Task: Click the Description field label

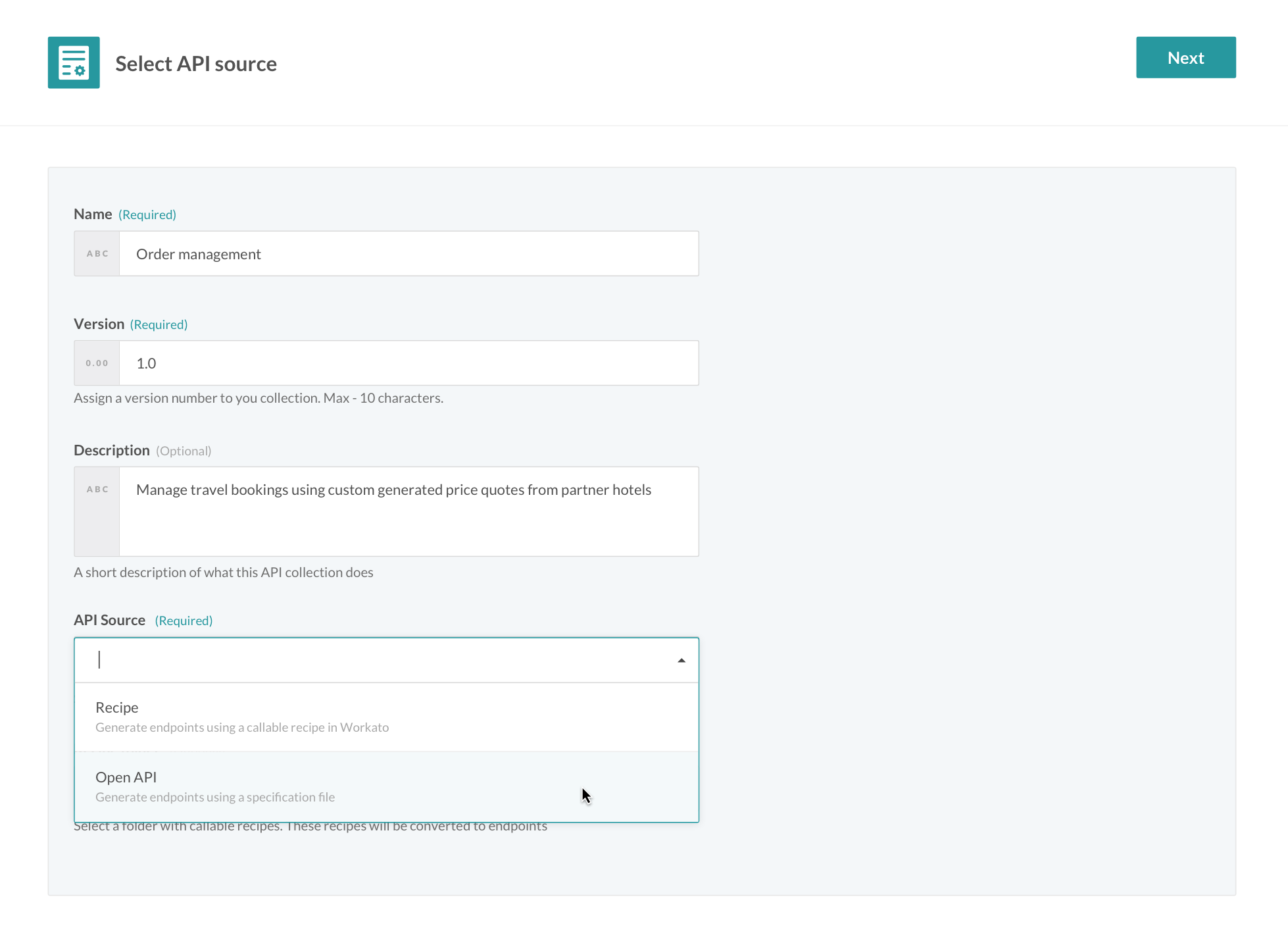Action: coord(112,451)
